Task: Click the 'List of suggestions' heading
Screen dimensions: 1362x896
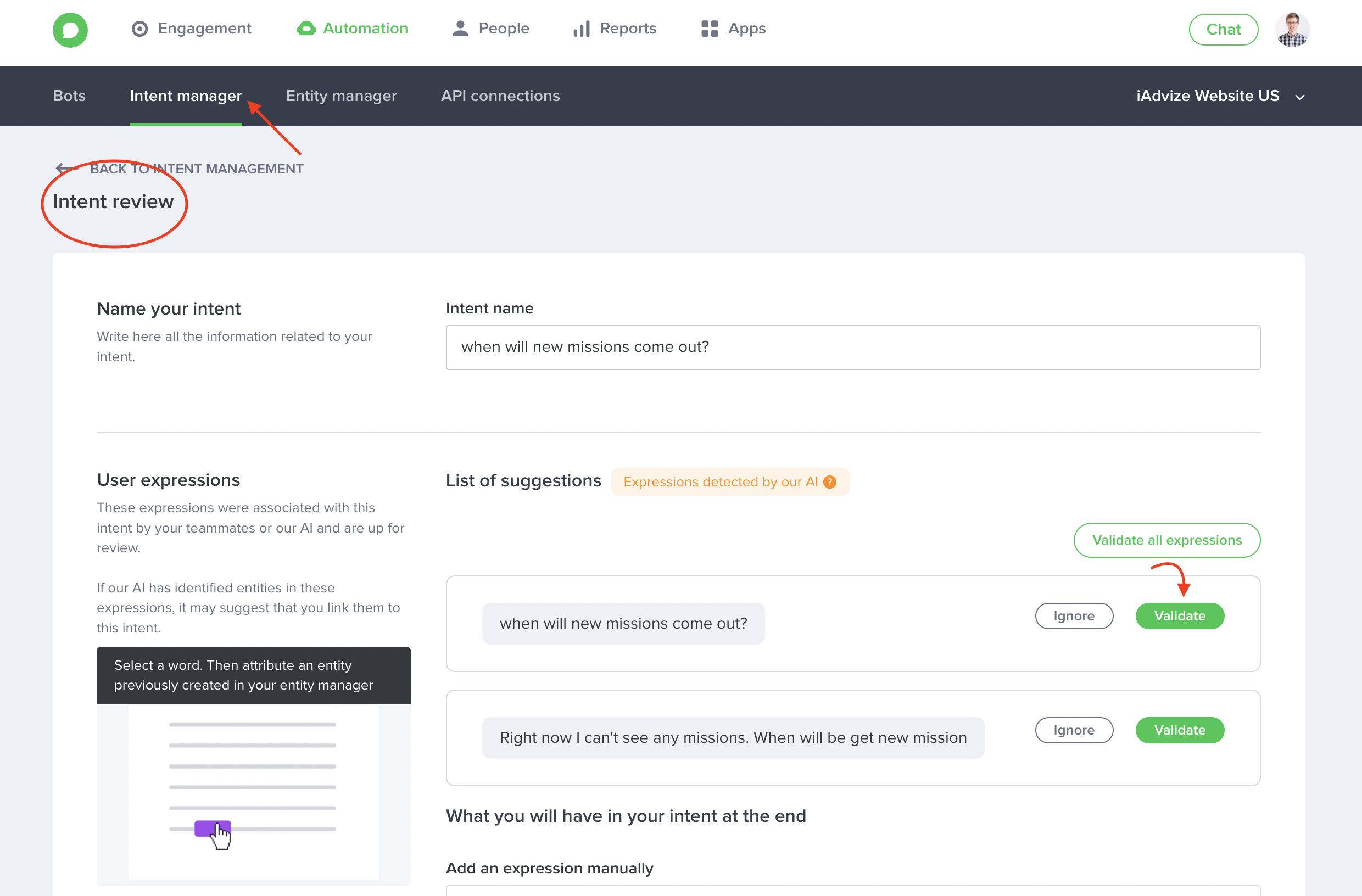Action: [x=523, y=480]
